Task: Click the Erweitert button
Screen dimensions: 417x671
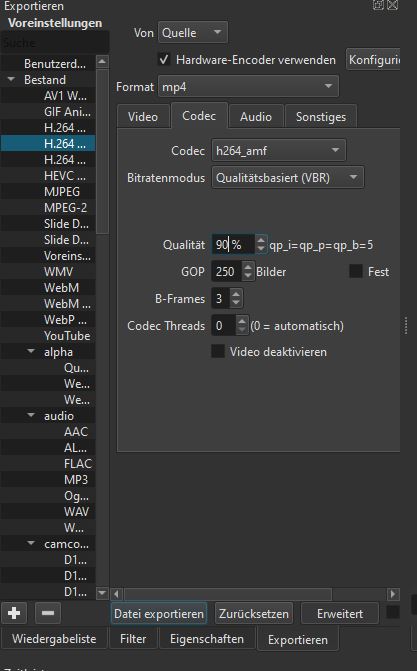Action: click(340, 614)
